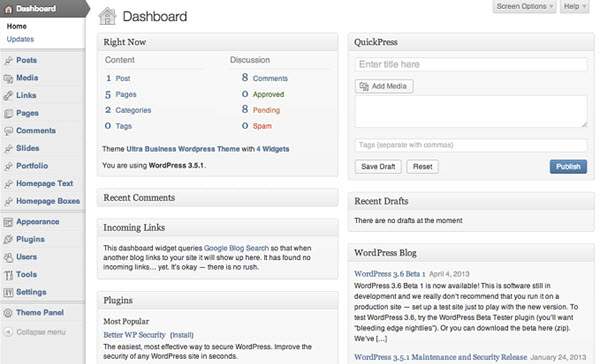600x364 pixels.
Task: Click the Homepage Boxes pin icon
Action: (x=8, y=201)
